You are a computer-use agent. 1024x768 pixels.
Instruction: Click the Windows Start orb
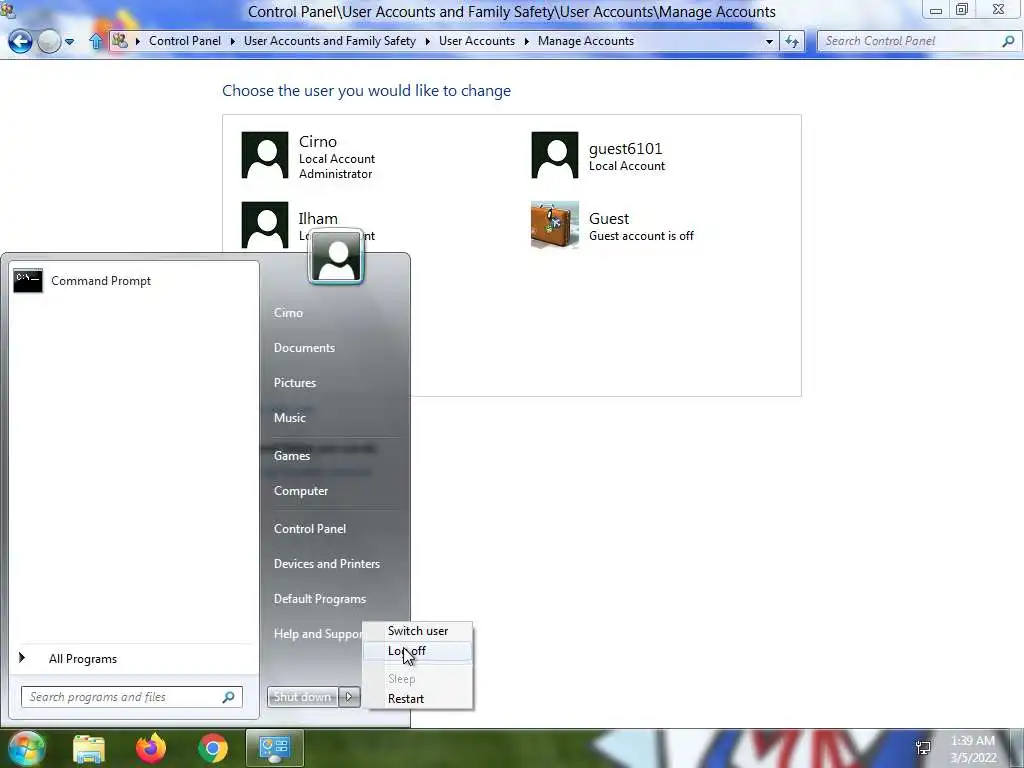pyautogui.click(x=25, y=748)
